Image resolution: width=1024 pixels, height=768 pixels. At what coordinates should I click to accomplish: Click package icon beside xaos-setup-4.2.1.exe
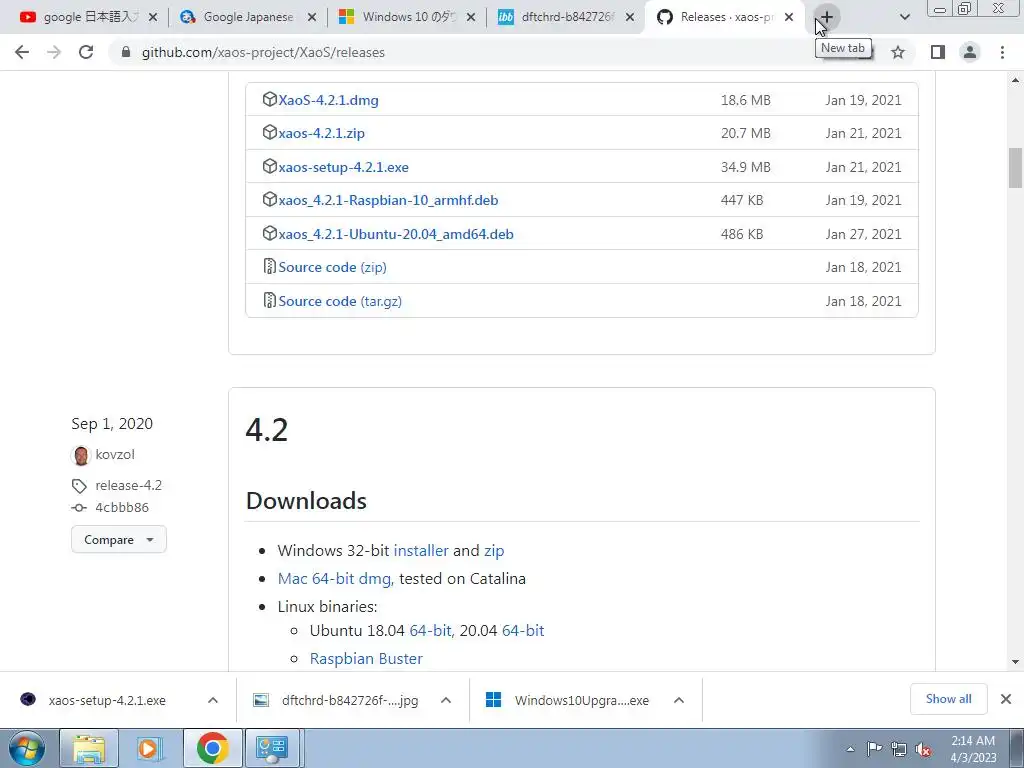pos(270,167)
